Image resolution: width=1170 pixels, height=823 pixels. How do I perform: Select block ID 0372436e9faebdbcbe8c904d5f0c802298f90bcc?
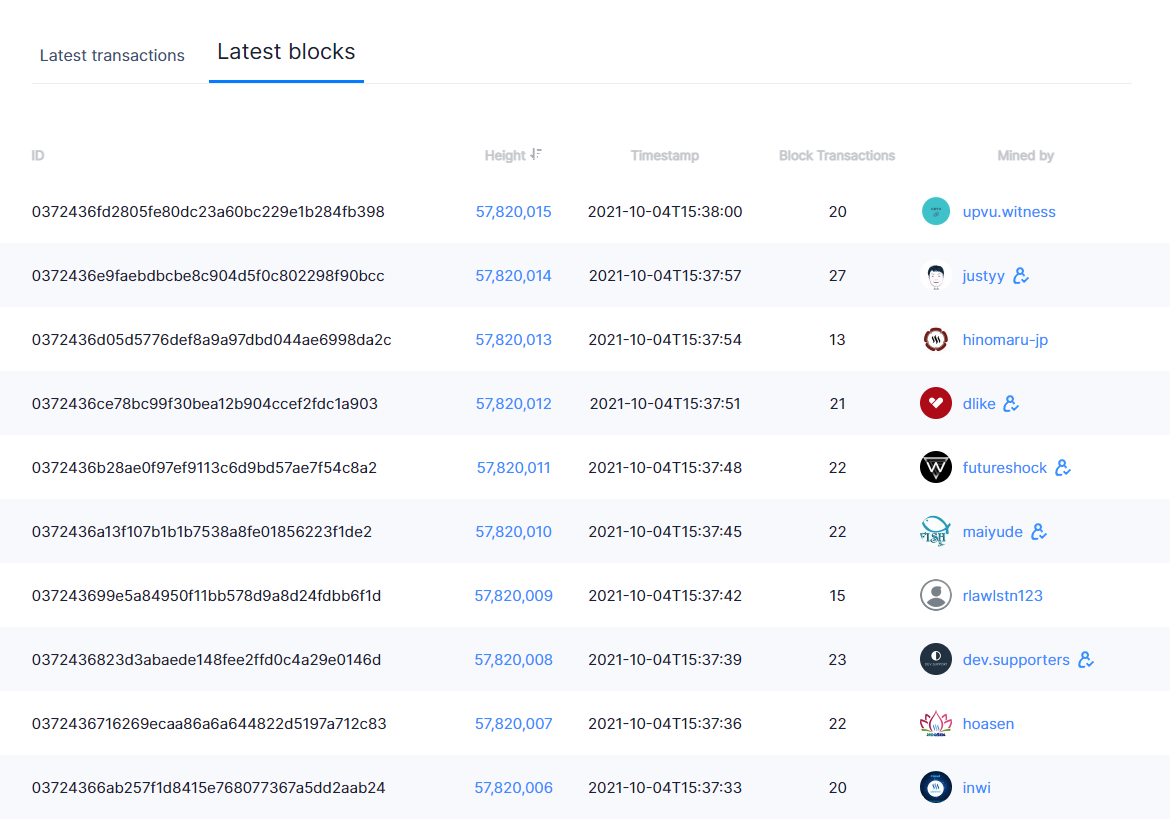[208, 276]
